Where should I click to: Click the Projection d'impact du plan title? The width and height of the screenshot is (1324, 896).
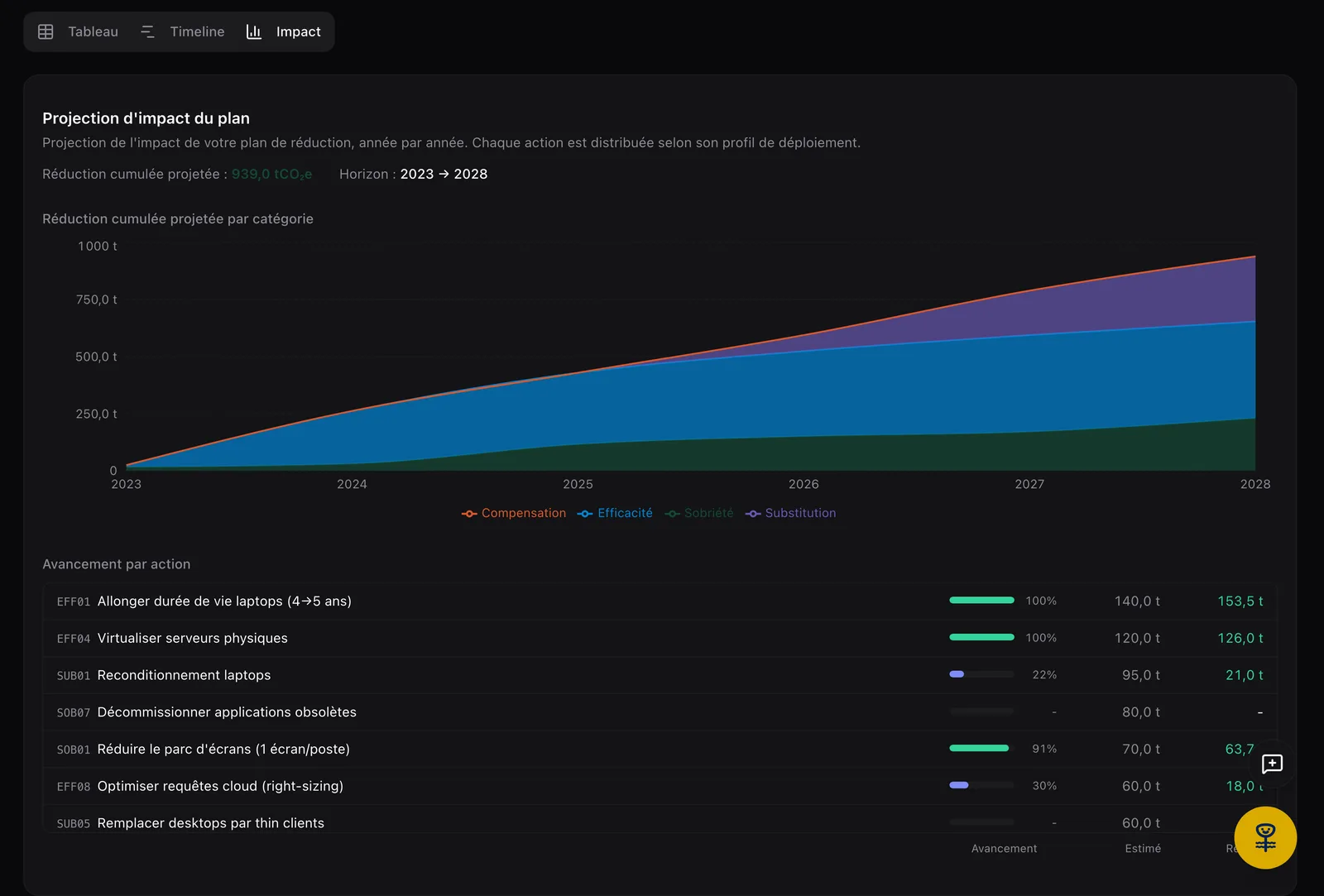click(x=146, y=118)
